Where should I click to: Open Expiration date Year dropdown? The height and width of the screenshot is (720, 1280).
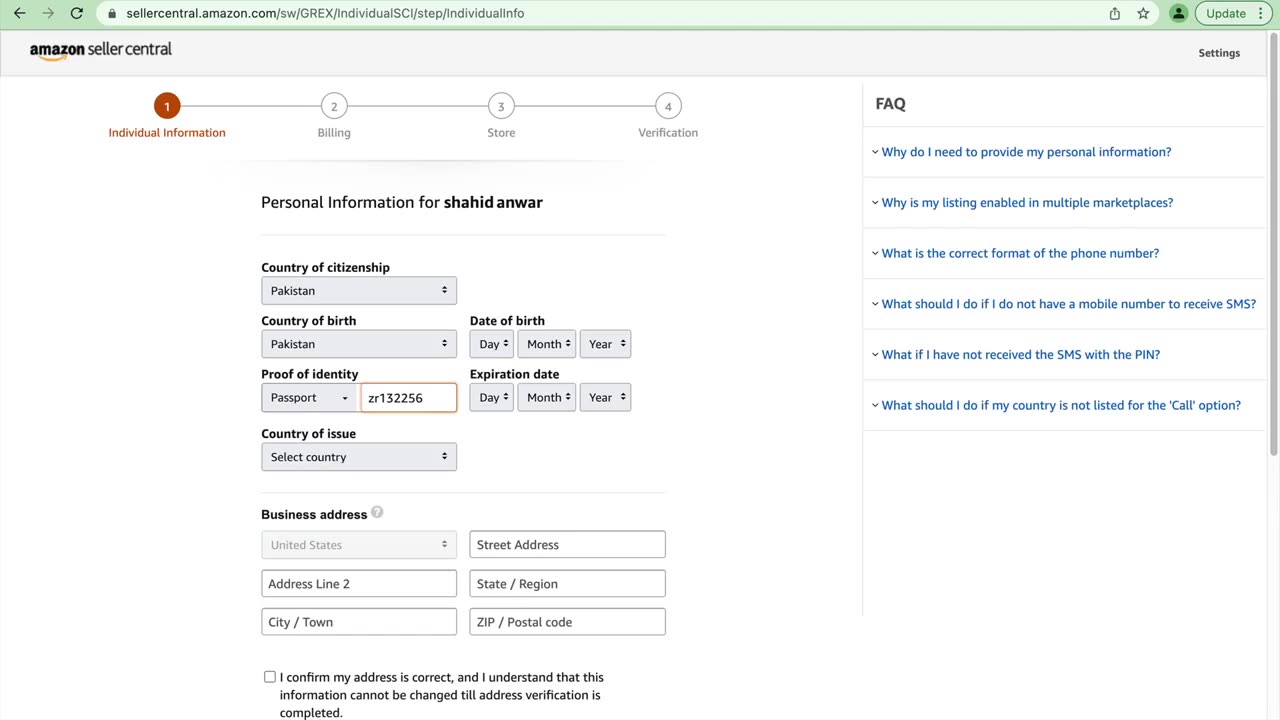[605, 398]
